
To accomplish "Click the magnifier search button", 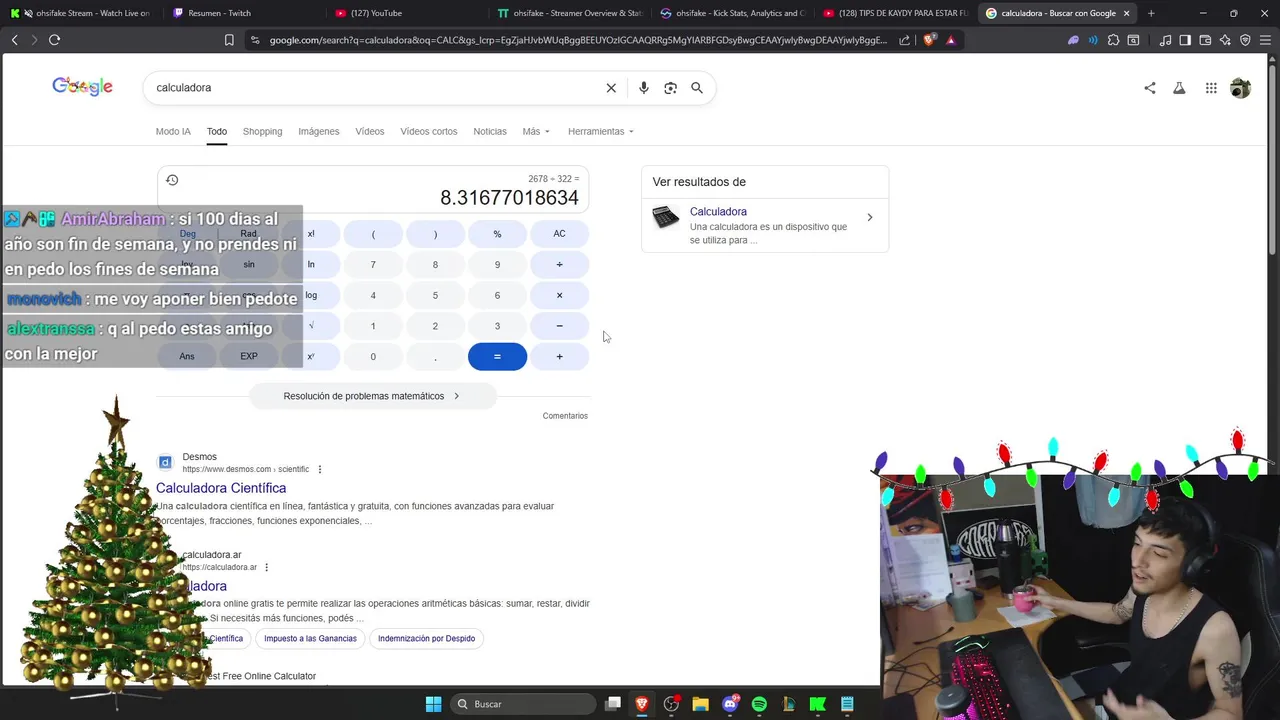I will click(x=697, y=88).
